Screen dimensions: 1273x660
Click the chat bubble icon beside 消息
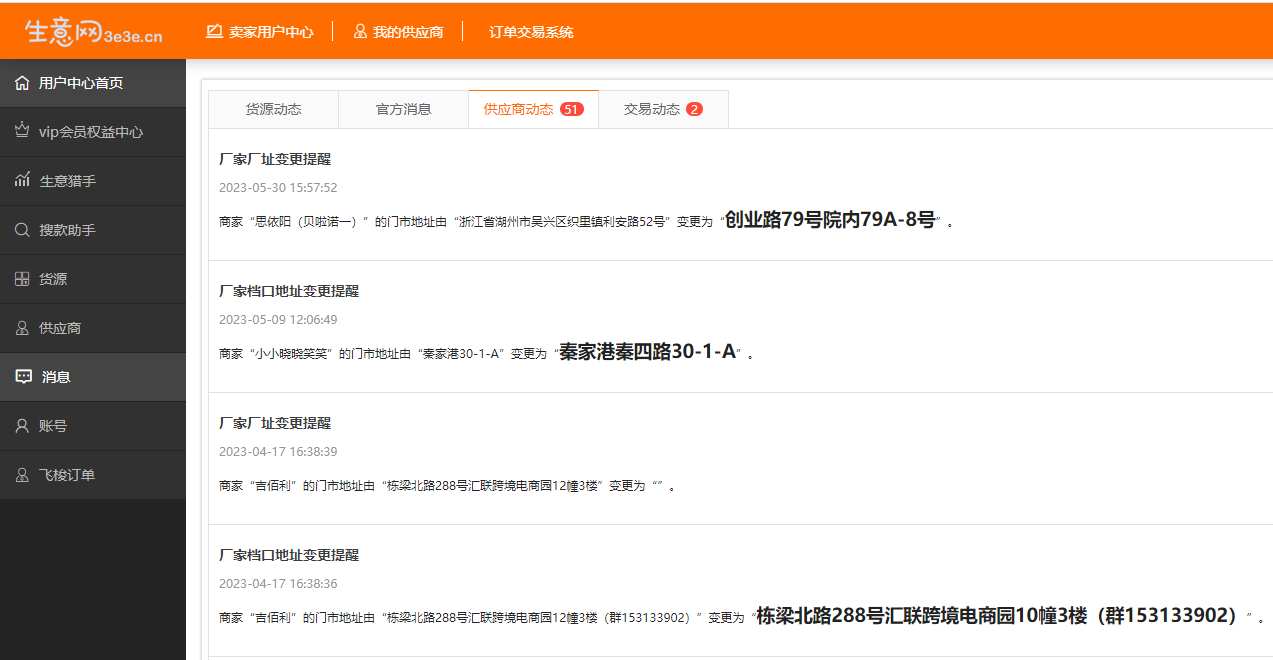[24, 377]
